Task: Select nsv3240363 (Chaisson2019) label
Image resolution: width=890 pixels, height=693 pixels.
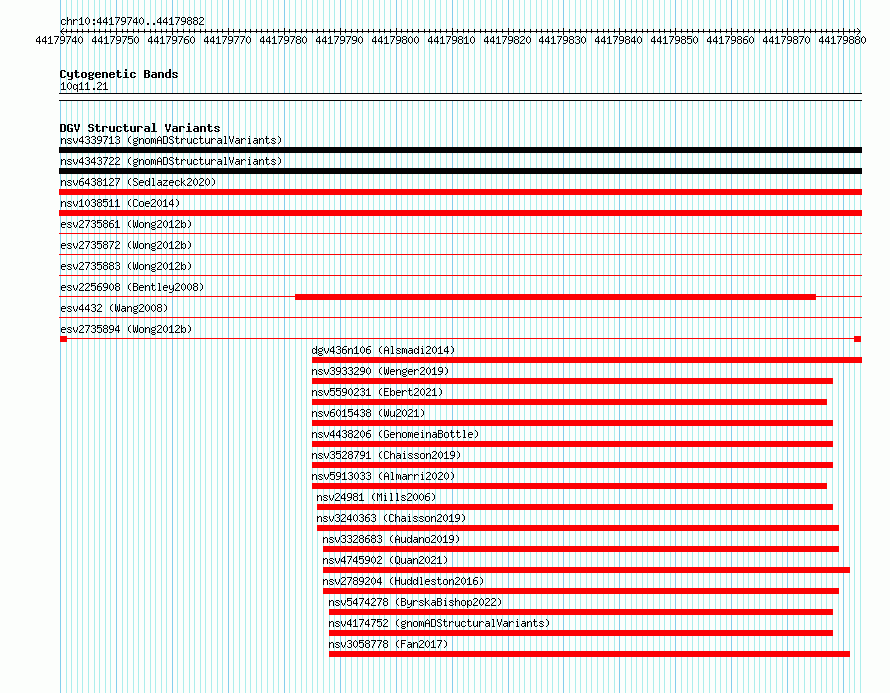Action: (391, 518)
